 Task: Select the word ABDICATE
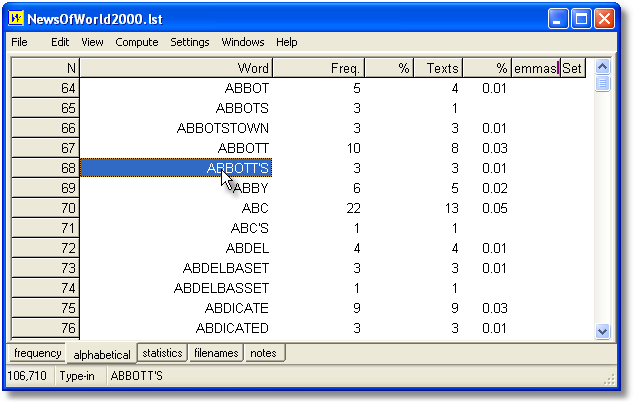pos(237,308)
